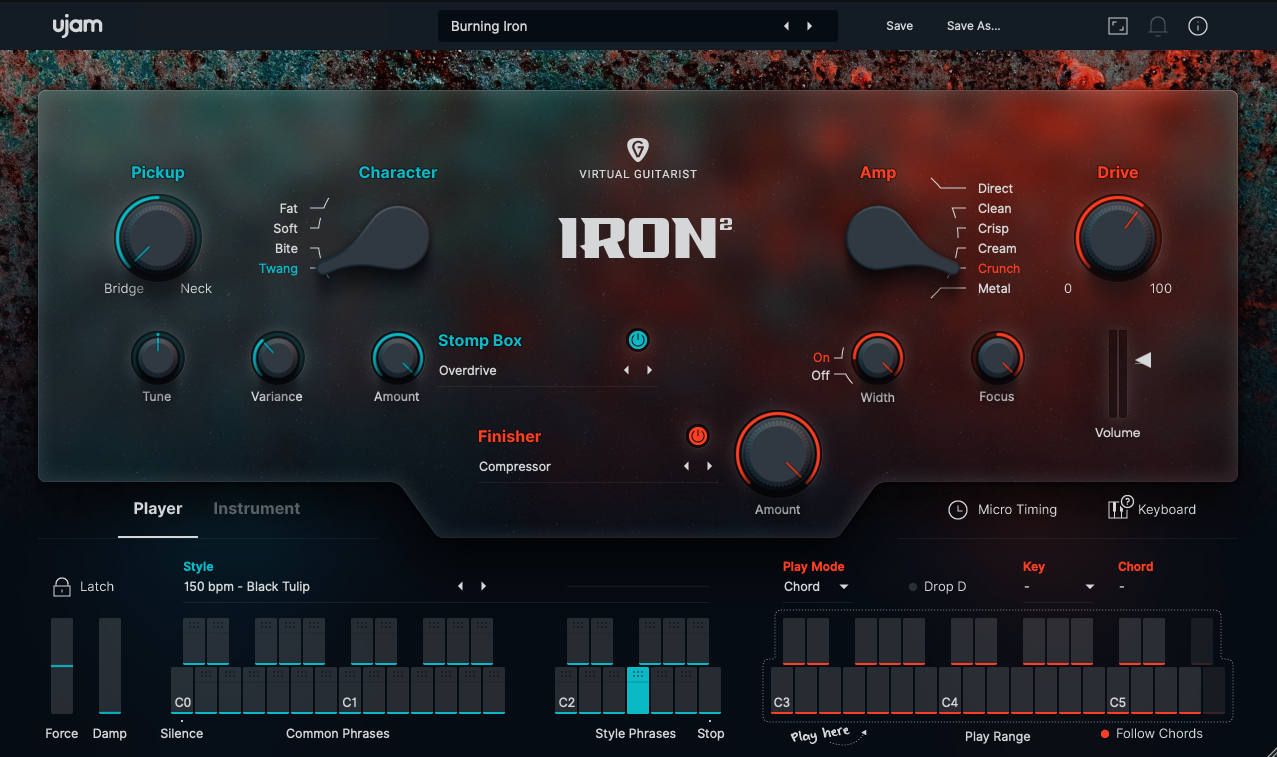
Task: Click the Latch padlock icon
Action: click(62, 587)
